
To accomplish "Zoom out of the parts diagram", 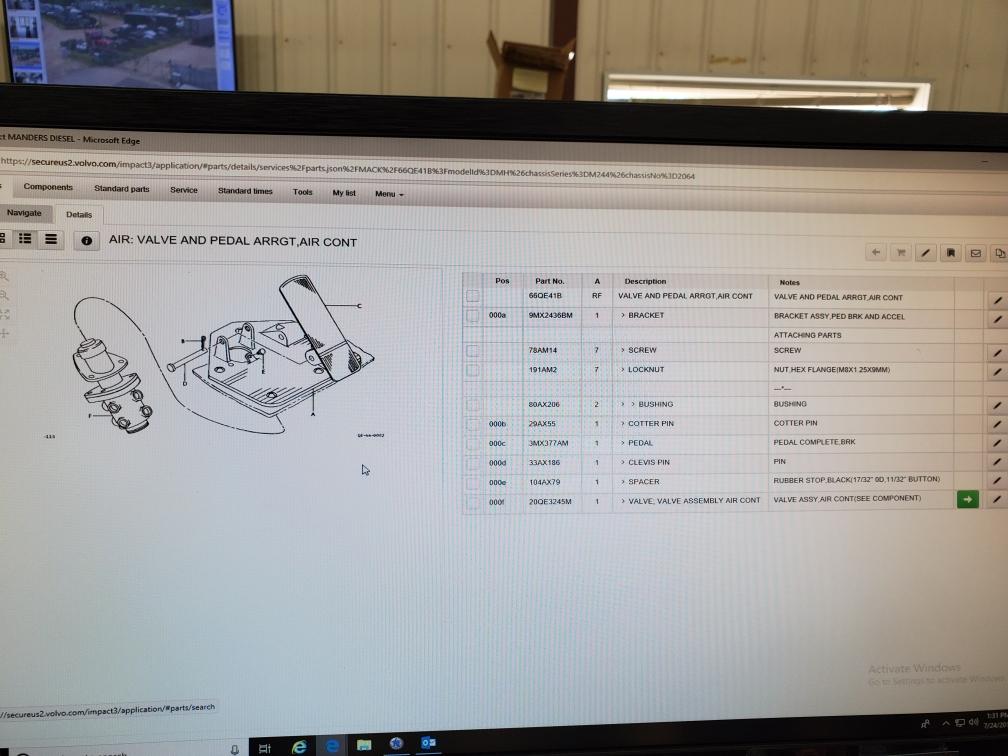I will pyautogui.click(x=4, y=296).
